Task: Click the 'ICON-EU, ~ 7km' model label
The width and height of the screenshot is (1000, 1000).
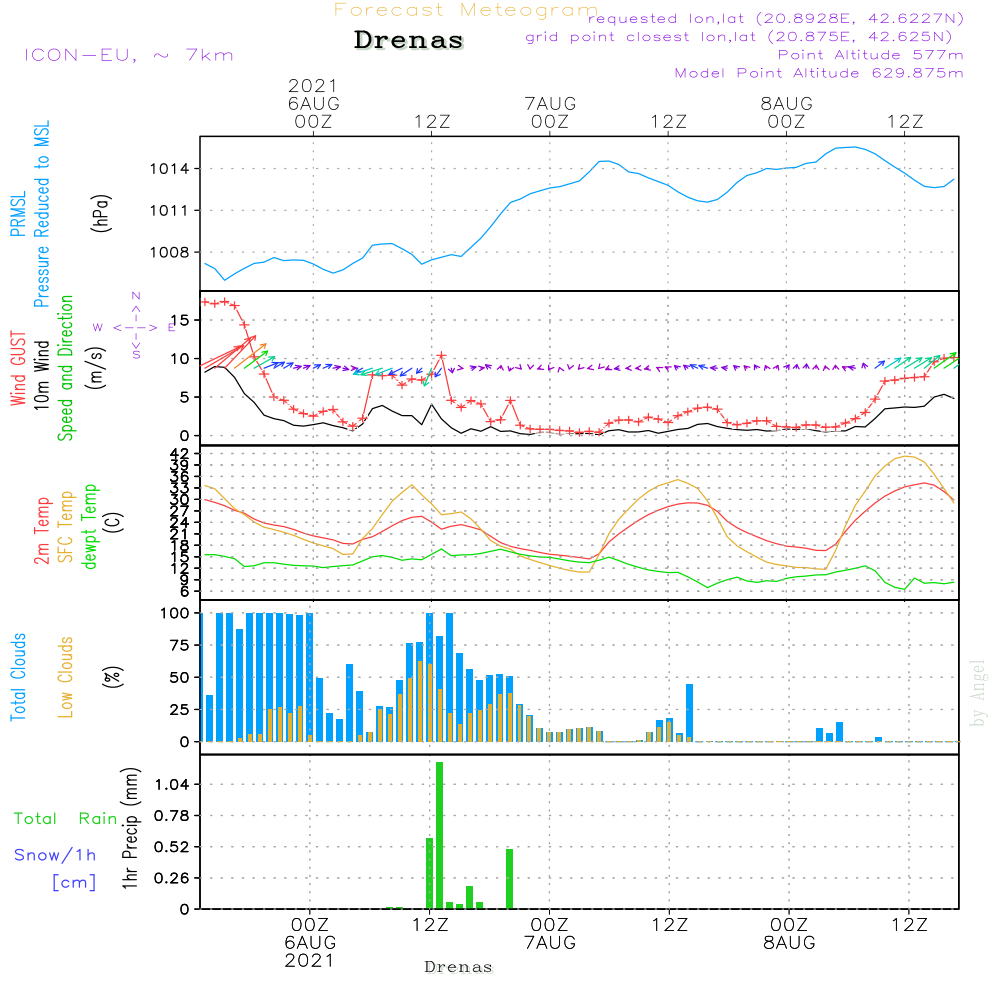Action: tap(129, 55)
